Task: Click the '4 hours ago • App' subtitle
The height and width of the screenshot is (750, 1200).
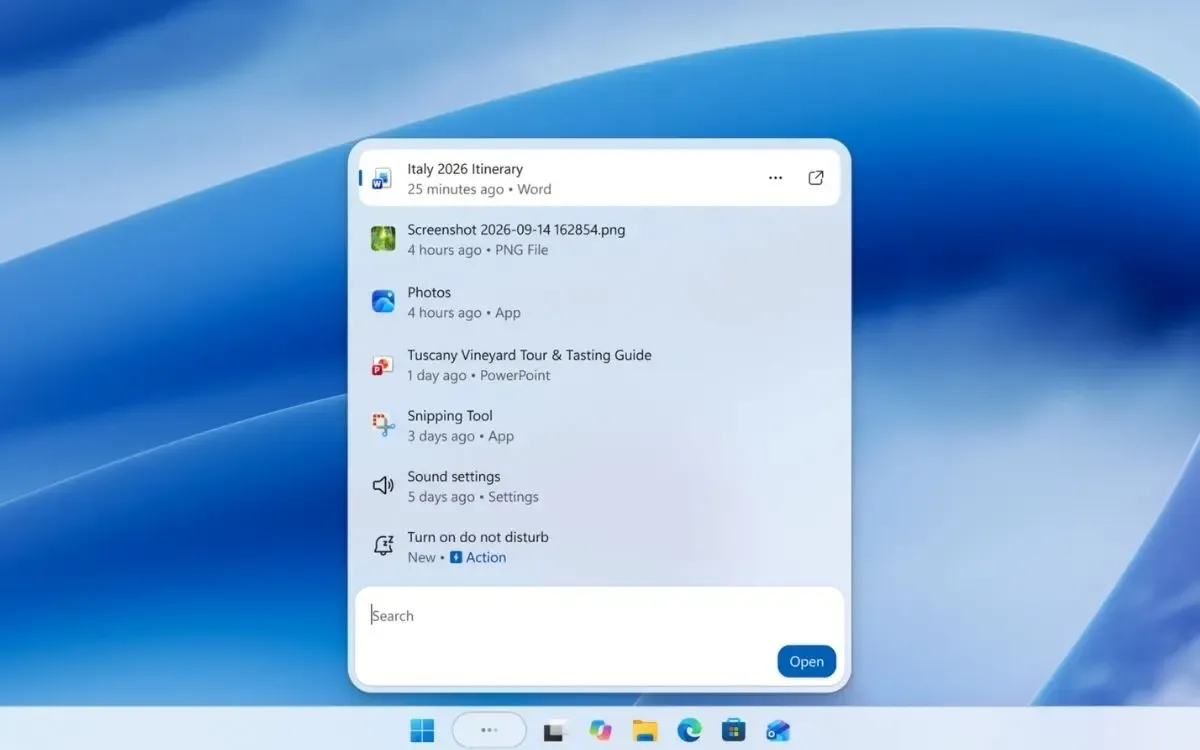Action: coord(464,312)
